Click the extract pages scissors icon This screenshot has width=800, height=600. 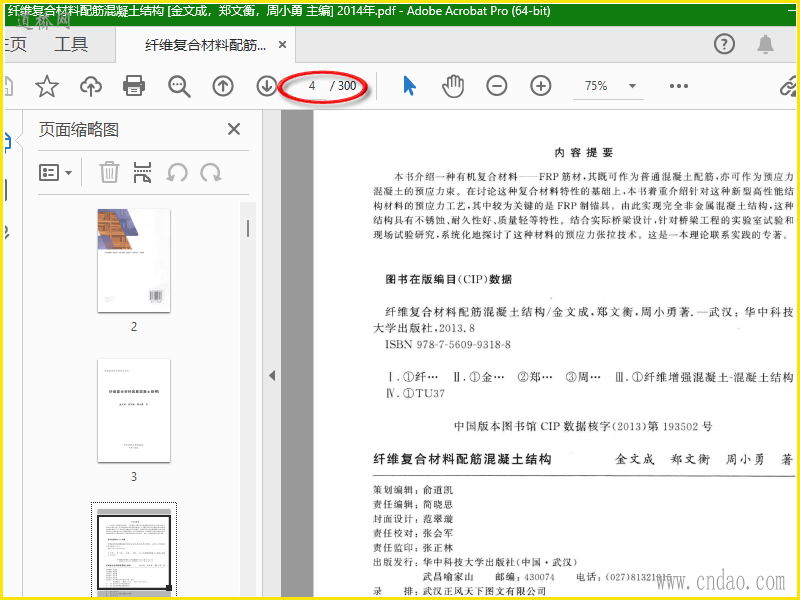tap(142, 172)
